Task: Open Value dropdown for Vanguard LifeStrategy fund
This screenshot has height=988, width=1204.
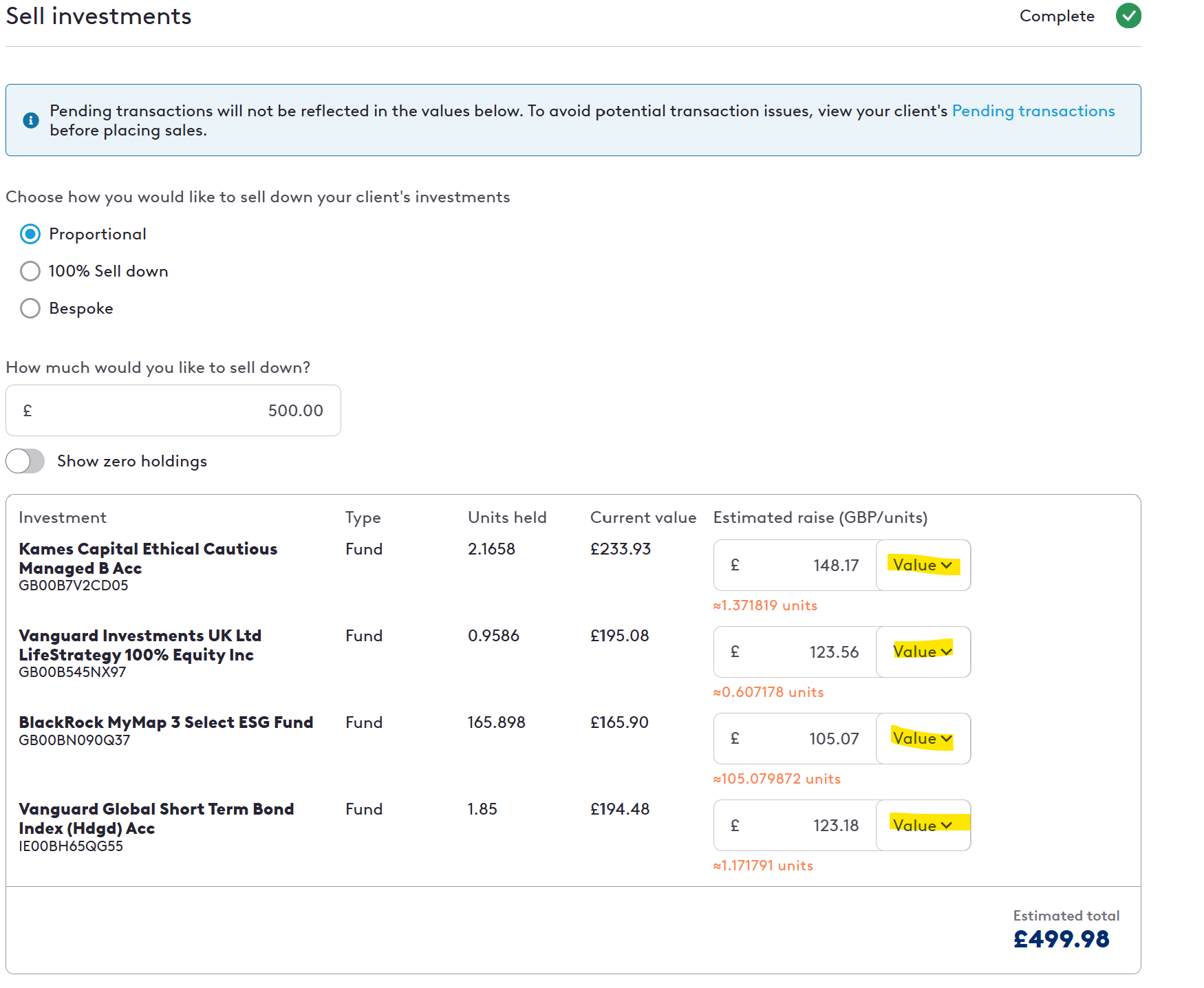Action: click(923, 652)
